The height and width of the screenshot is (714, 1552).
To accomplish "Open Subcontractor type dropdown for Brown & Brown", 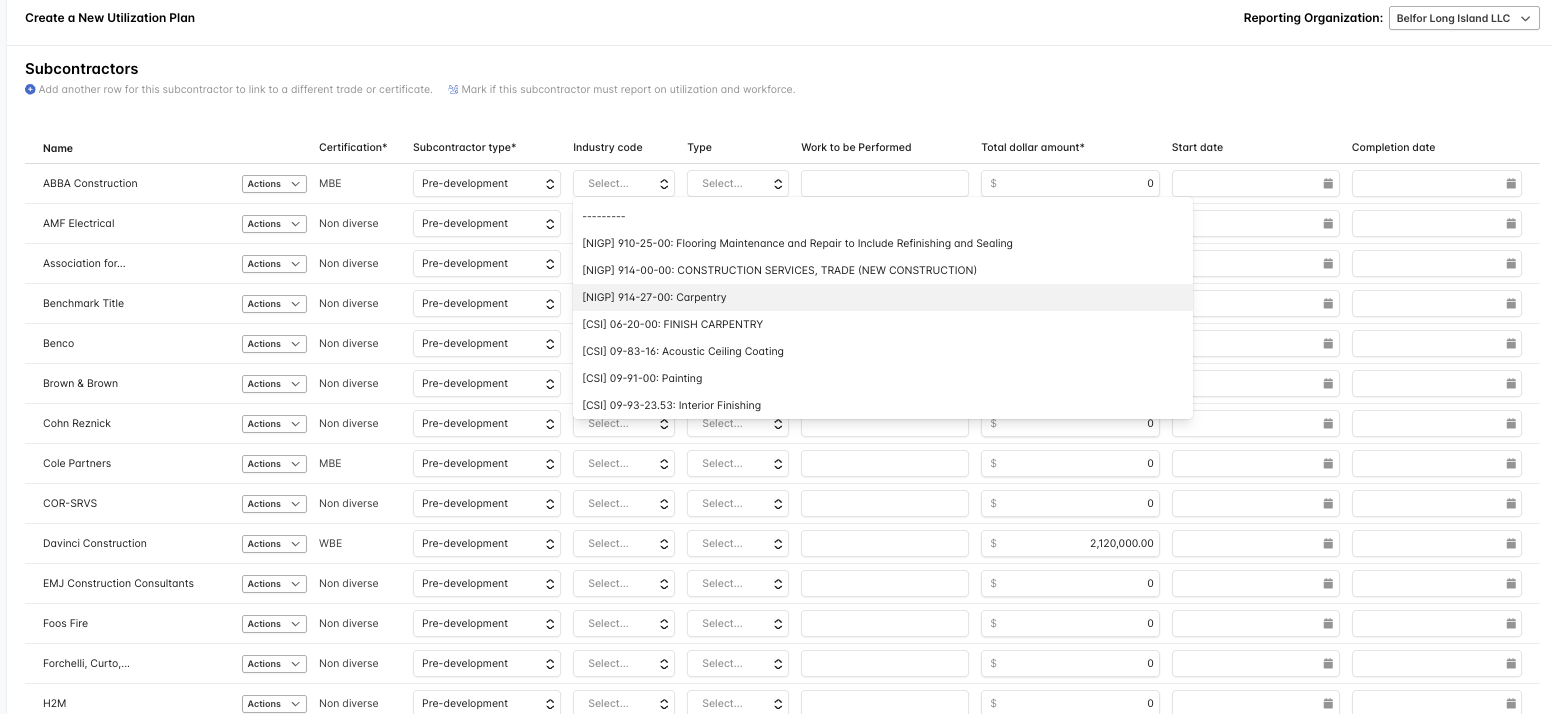I will 487,384.
